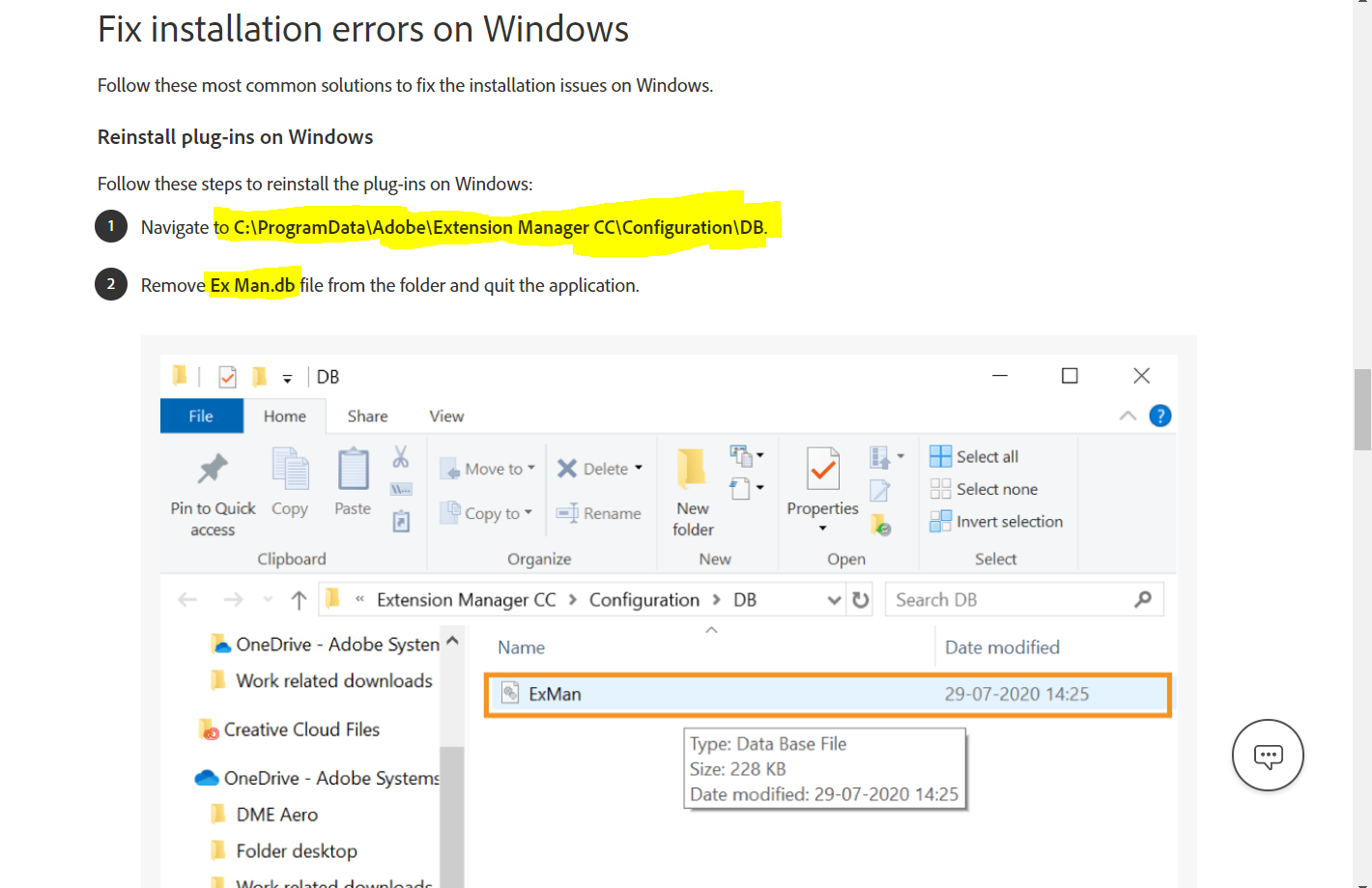Open the View ribbon tab
The height and width of the screenshot is (888, 1372).
pos(445,415)
